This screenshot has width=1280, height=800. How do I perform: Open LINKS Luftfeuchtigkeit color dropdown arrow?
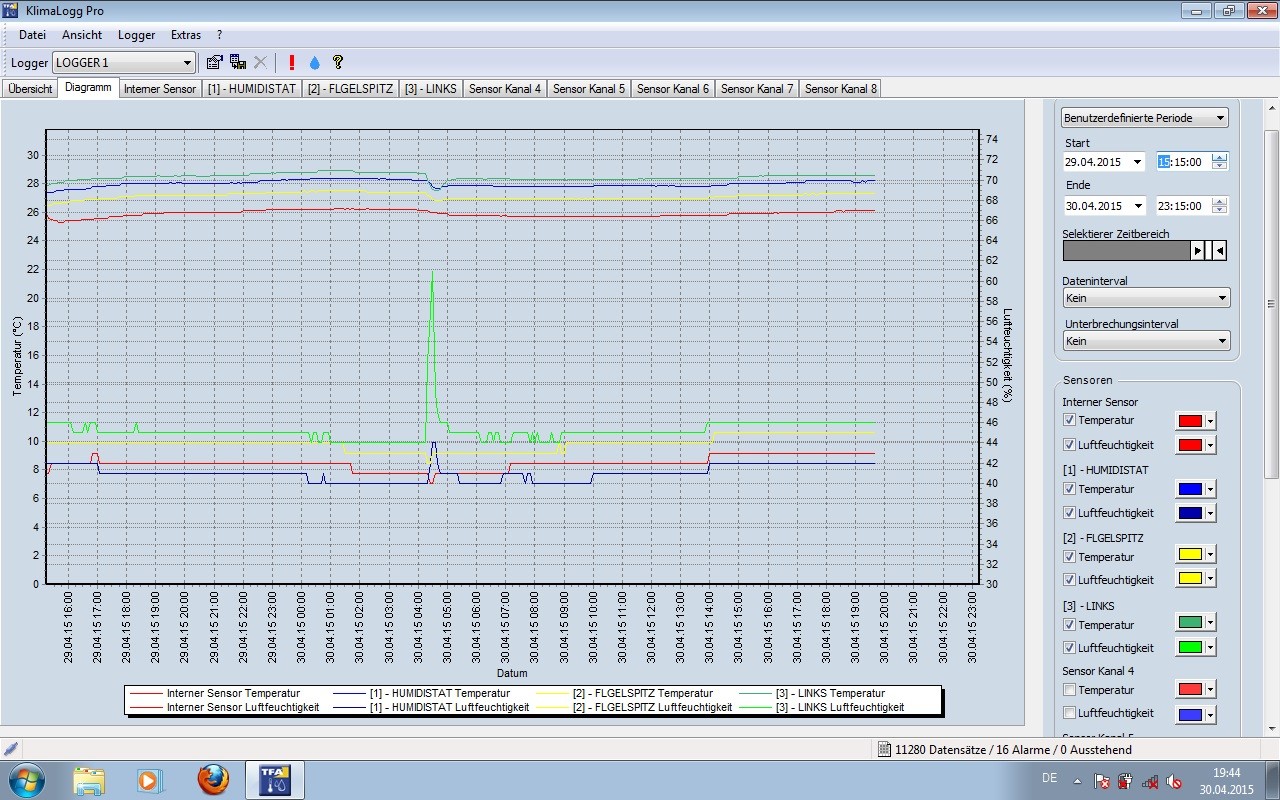pos(1211,647)
